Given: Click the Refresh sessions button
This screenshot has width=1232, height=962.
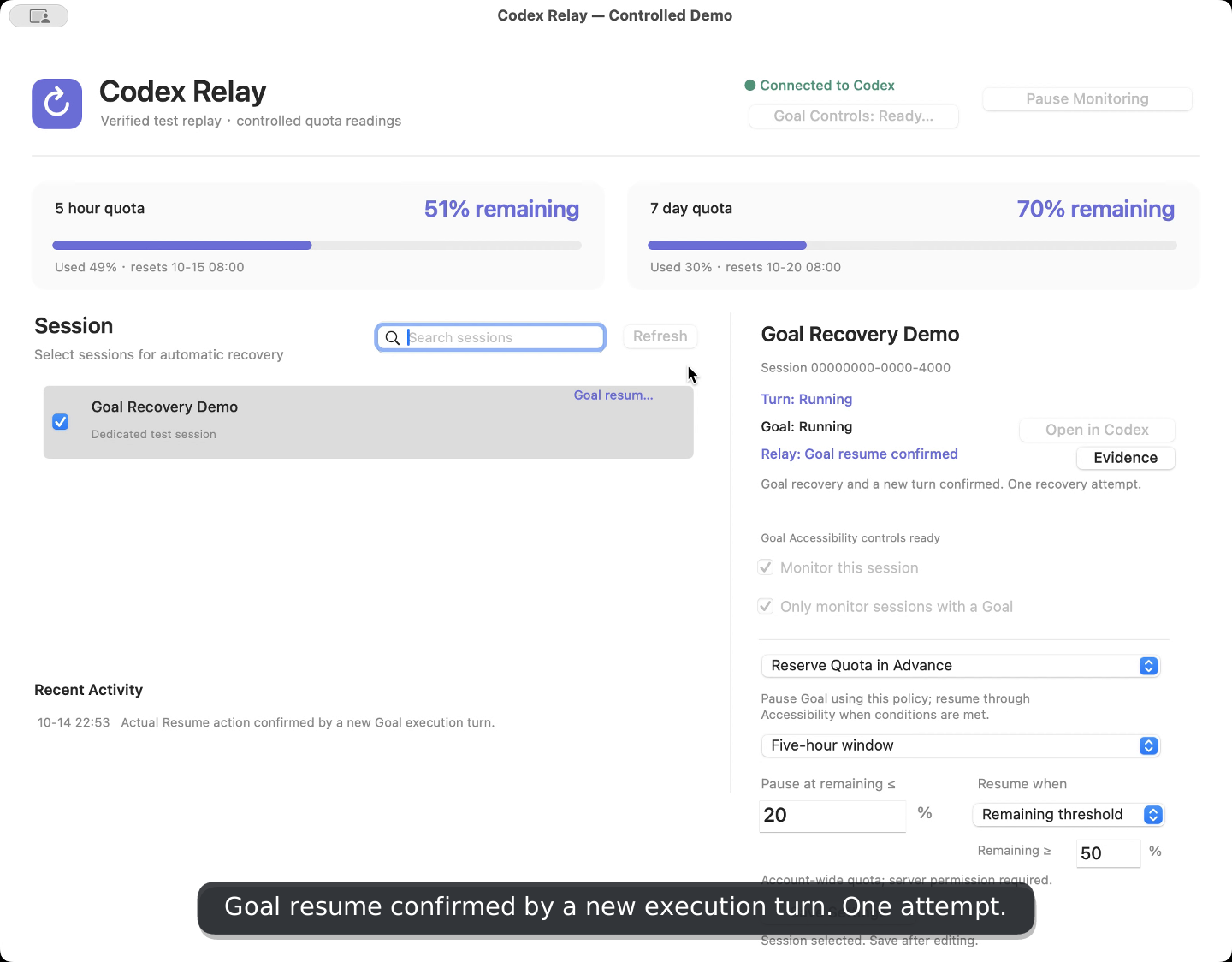Looking at the screenshot, I should pyautogui.click(x=660, y=336).
